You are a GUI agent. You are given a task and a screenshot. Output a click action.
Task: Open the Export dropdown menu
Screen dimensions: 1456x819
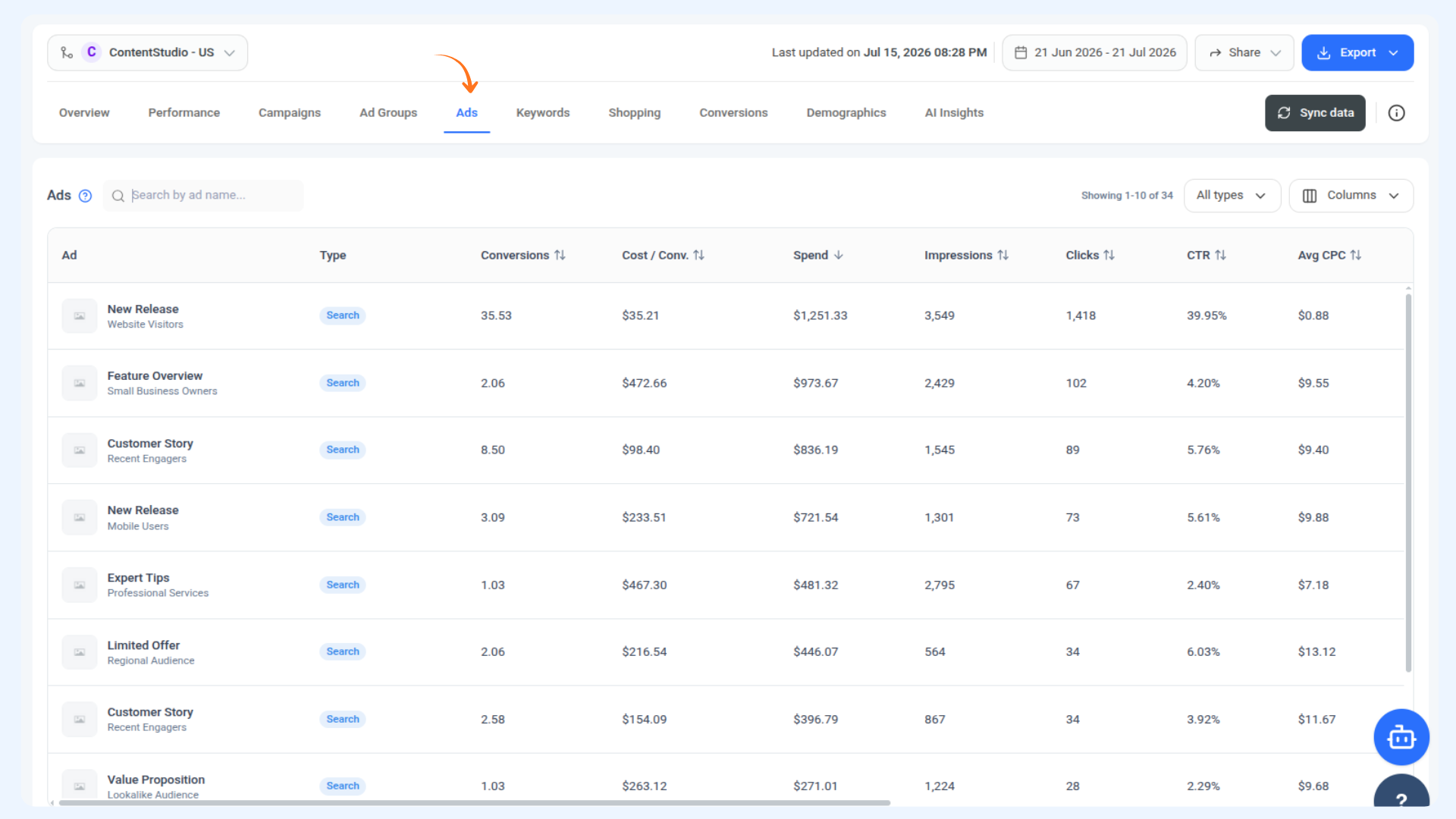[1357, 52]
